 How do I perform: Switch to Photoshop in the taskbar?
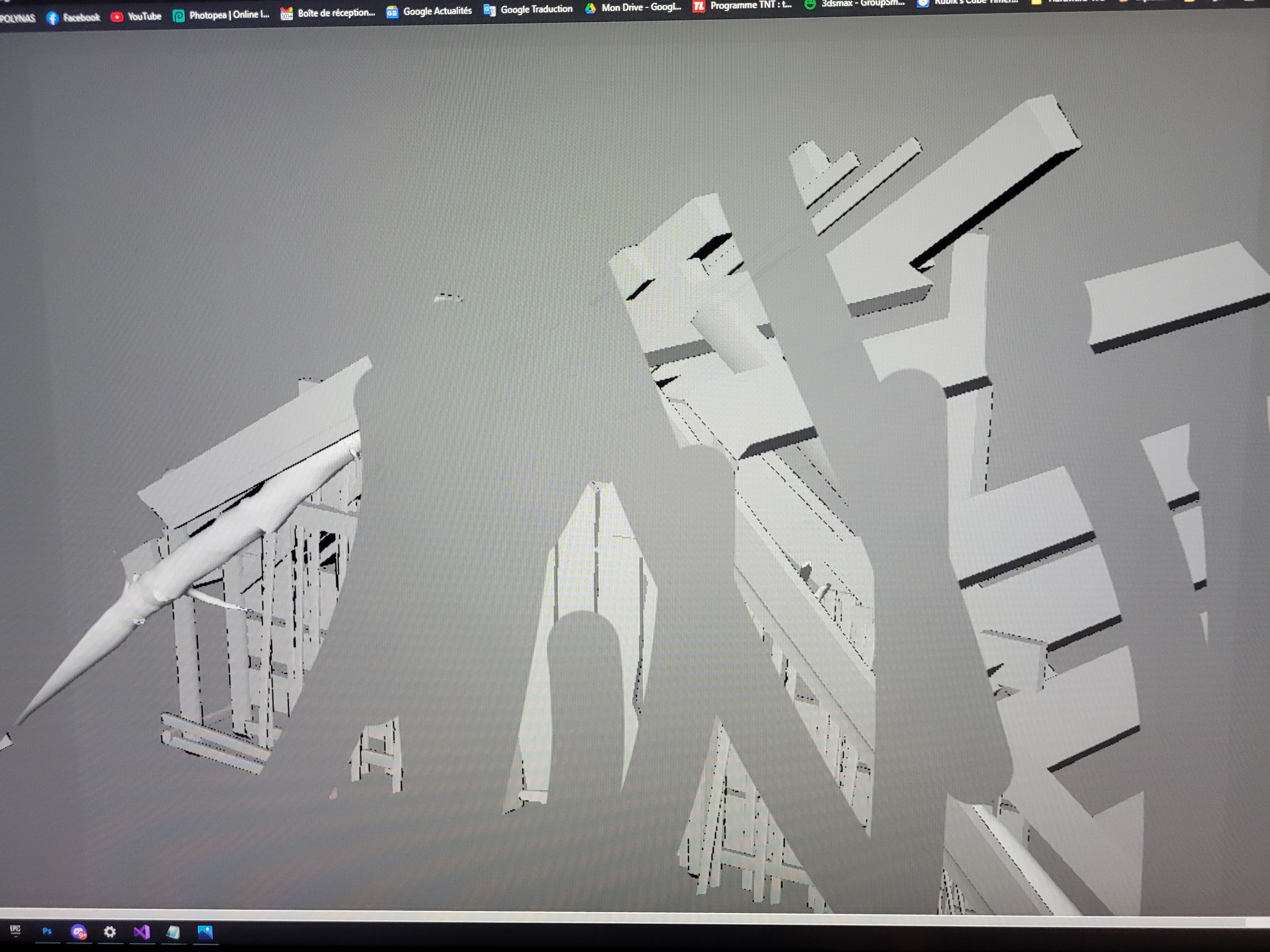[x=47, y=931]
